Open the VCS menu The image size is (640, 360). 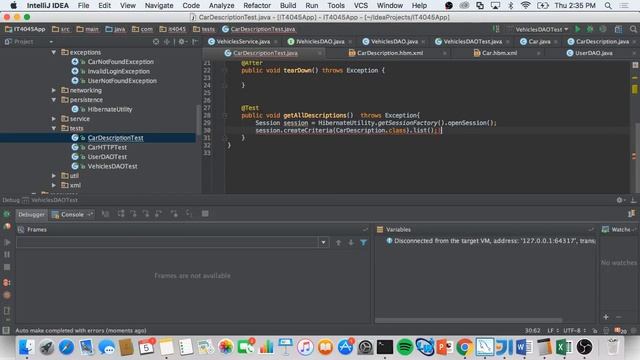[x=360, y=6]
